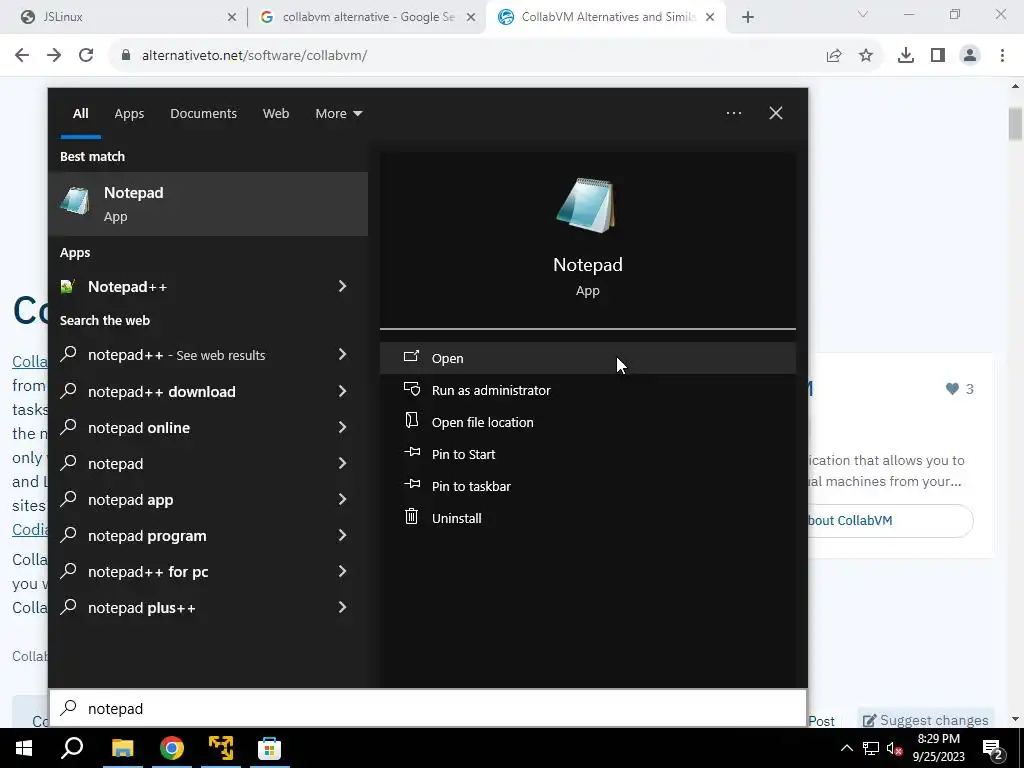Screen dimensions: 1024x768
Task: Open the notification center icon
Action: click(993, 748)
